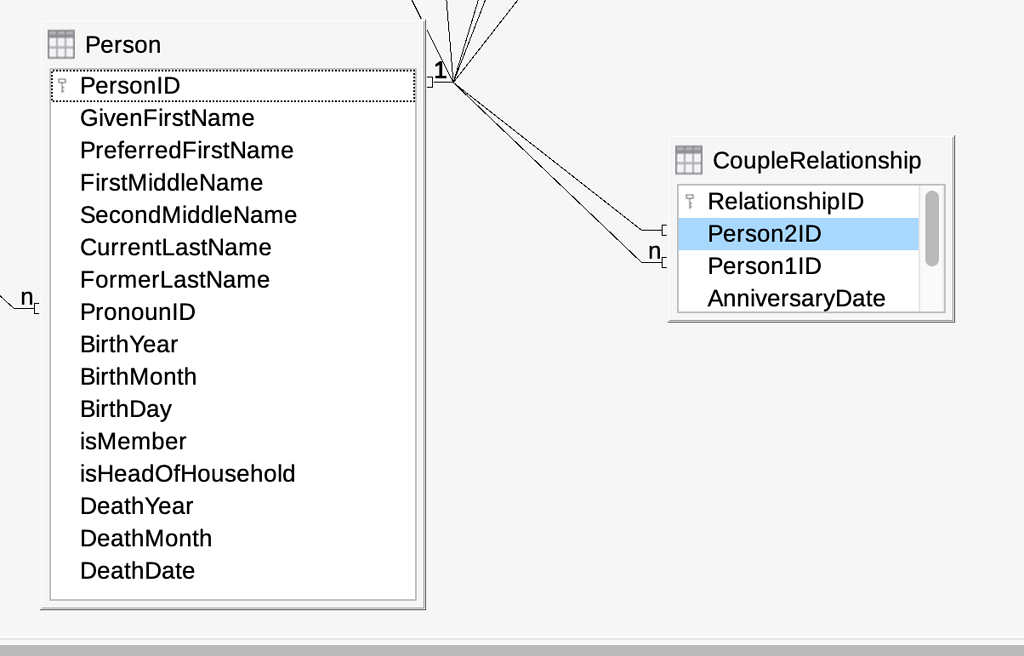Click the CoupleRelationship table title
This screenshot has width=1024, height=656.
point(816,160)
